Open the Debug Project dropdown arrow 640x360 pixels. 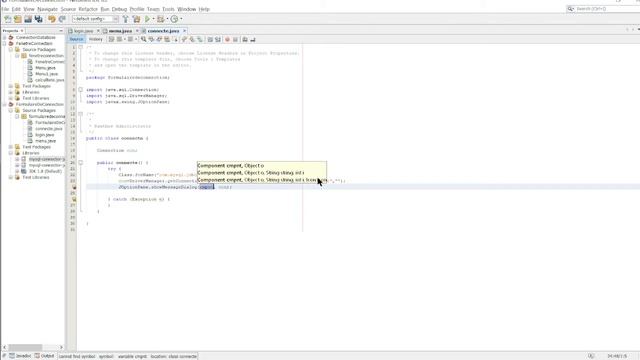tap(167, 19)
